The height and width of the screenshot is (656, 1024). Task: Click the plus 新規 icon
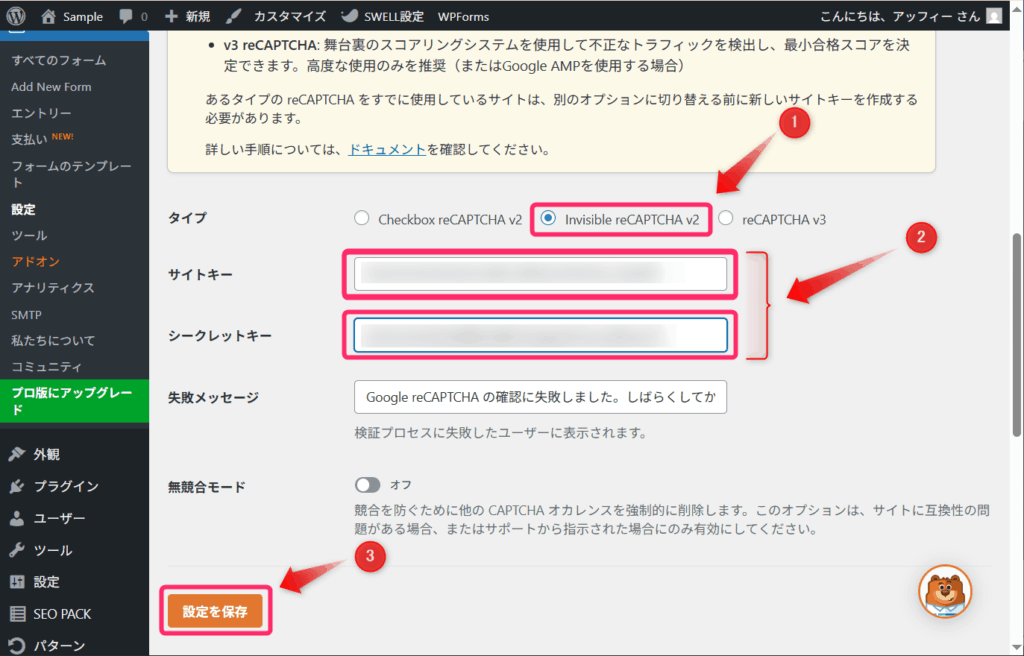[171, 16]
